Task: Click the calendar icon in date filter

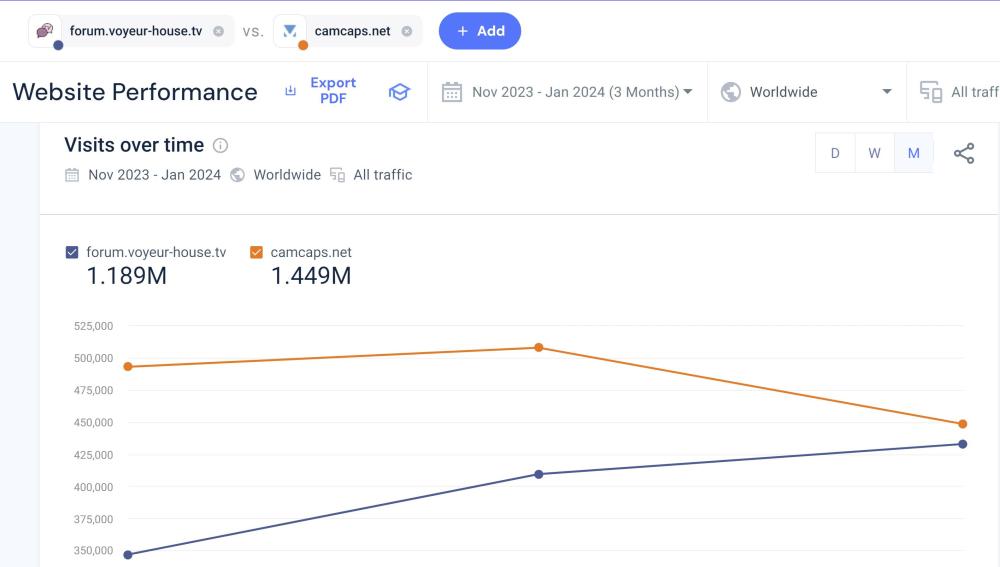Action: point(452,92)
